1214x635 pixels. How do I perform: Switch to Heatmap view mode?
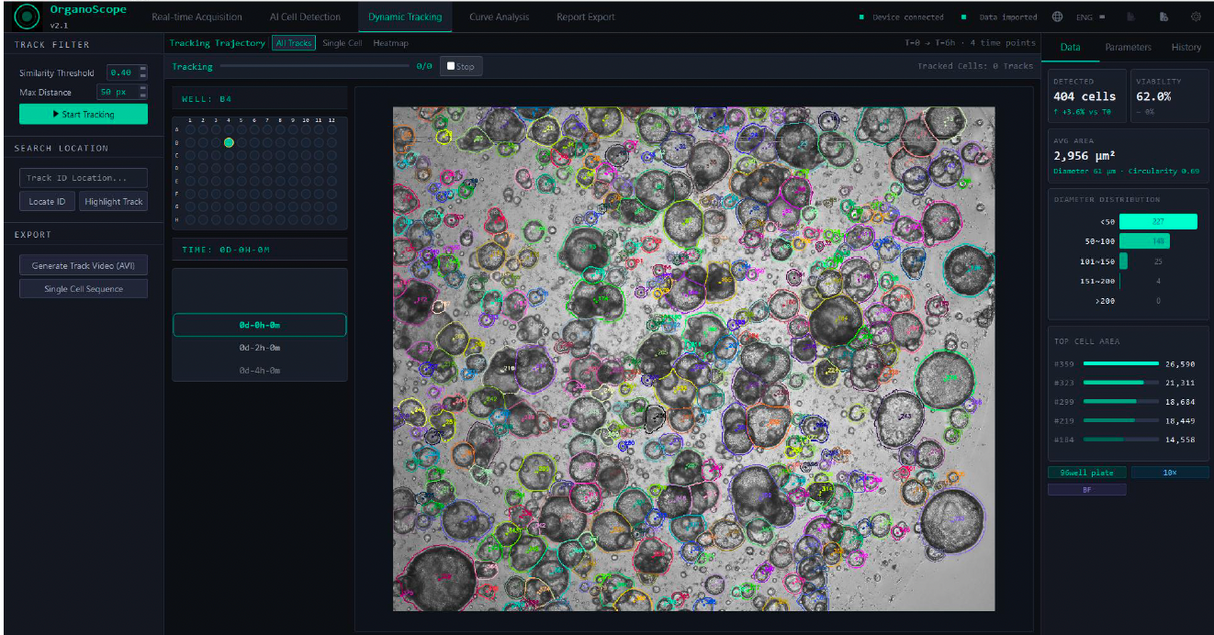coord(390,43)
